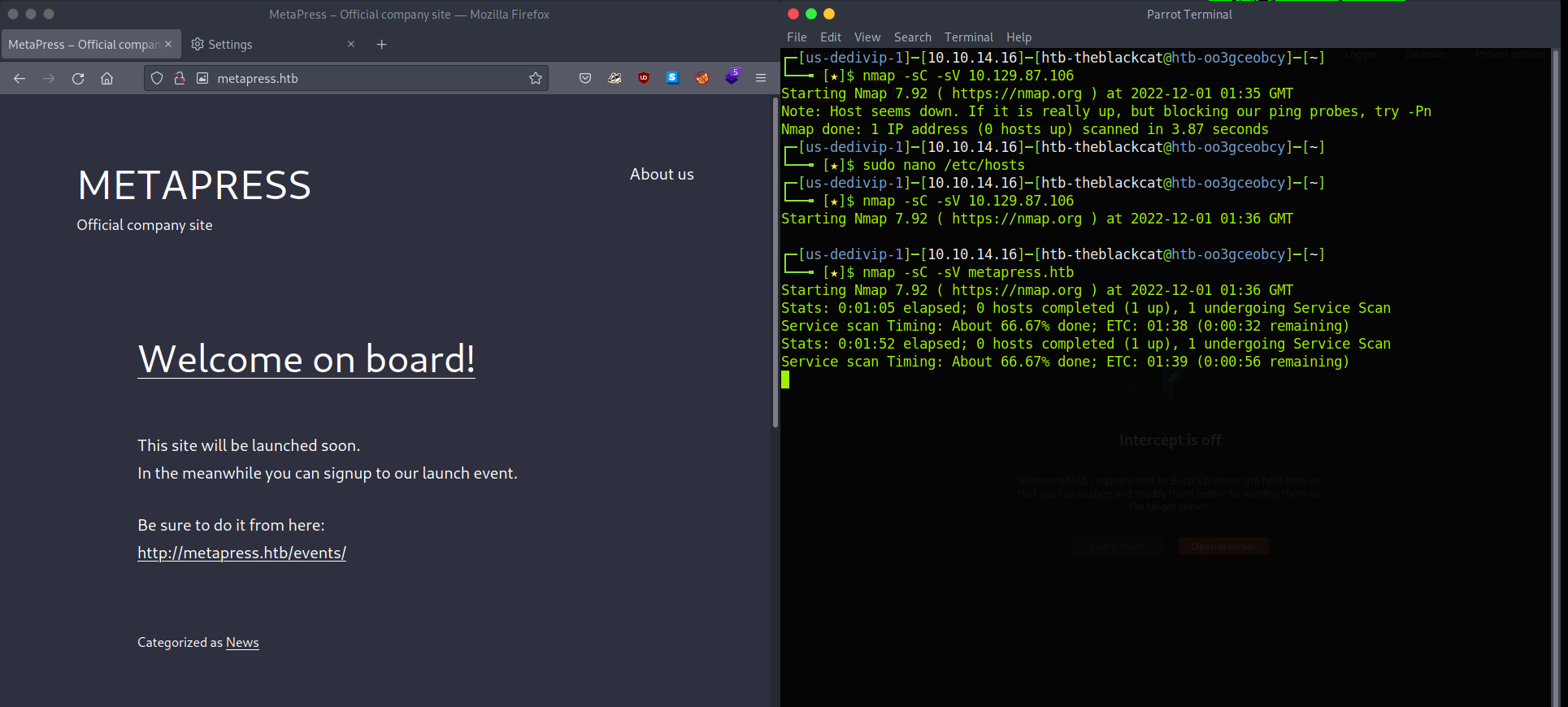Screen dimensions: 1568x707
Task: Open the uBlock Origin extension
Action: 644,78
